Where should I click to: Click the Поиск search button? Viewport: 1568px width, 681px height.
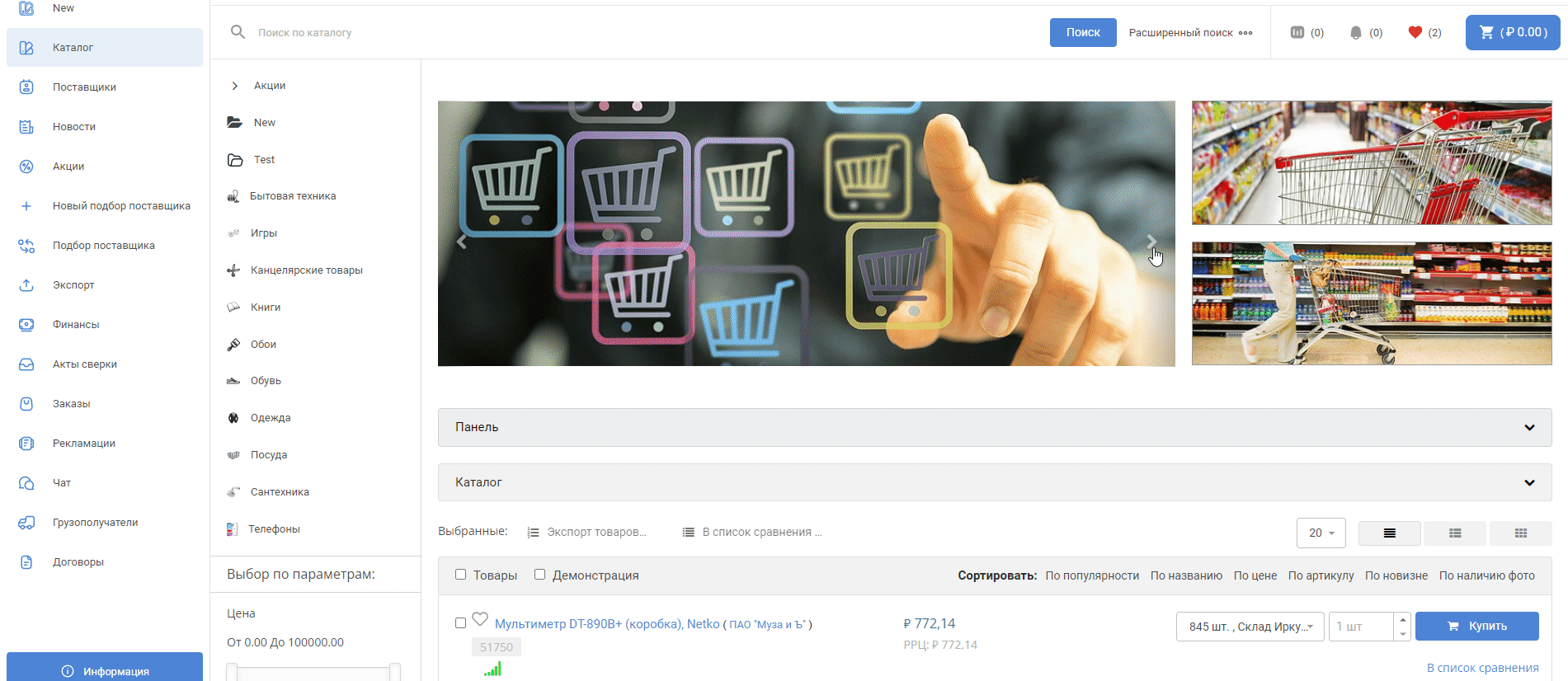coord(1082,32)
